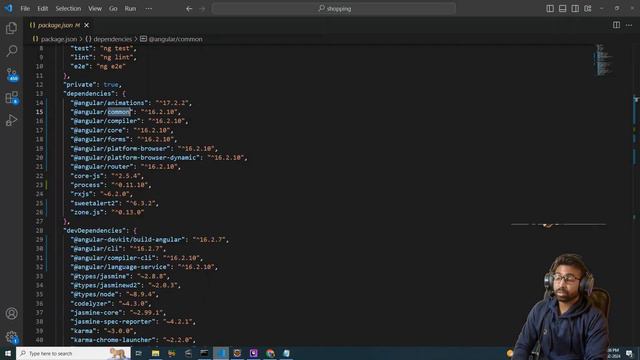Open the Search view in activity bar
Screen dimensions: 640x360
(x=11, y=51)
